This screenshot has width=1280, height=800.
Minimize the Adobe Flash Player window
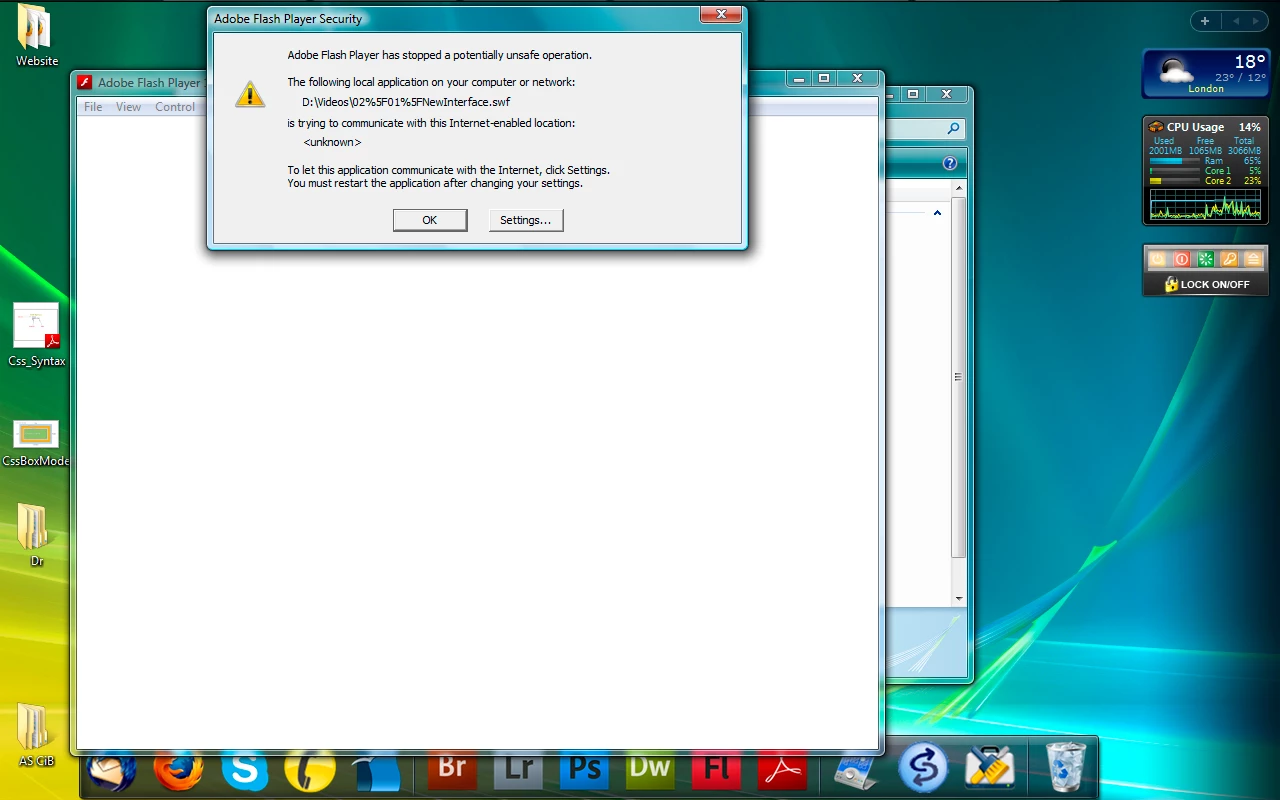pos(799,78)
